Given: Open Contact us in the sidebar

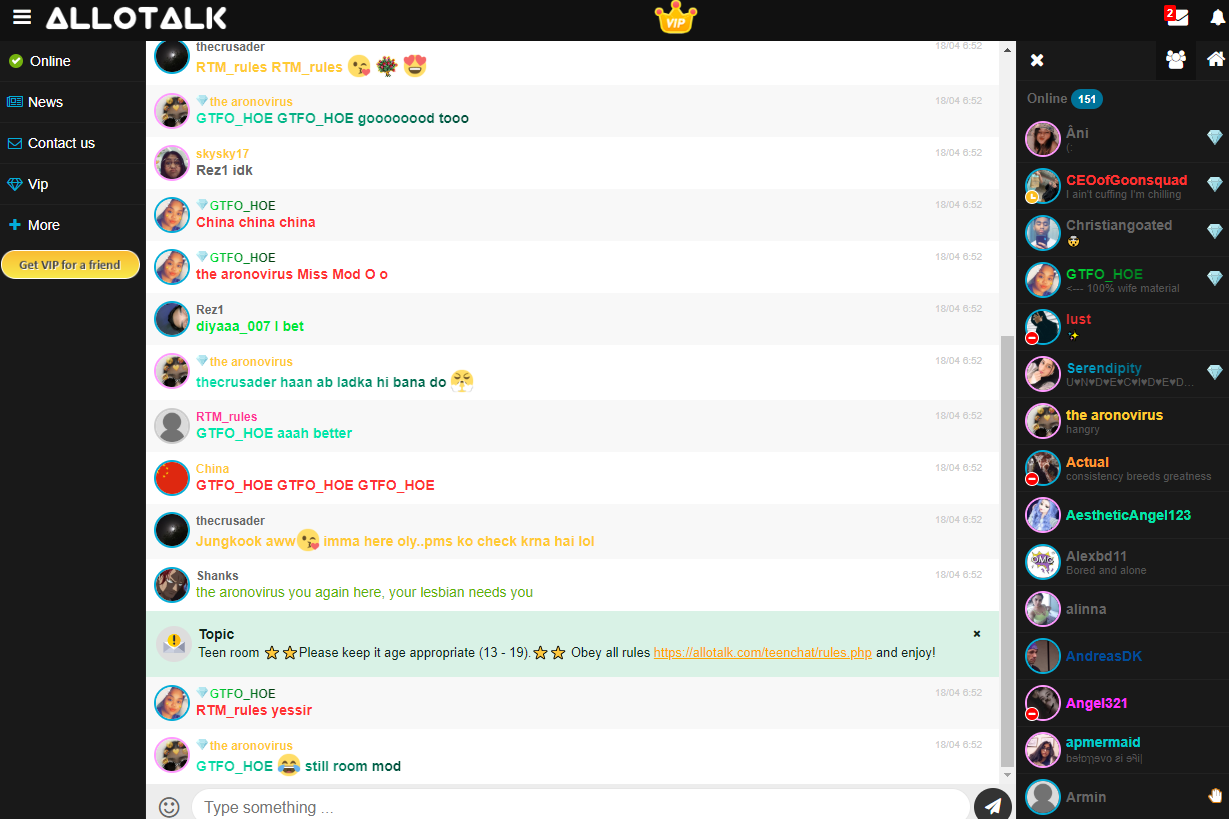Looking at the screenshot, I should pos(61,143).
